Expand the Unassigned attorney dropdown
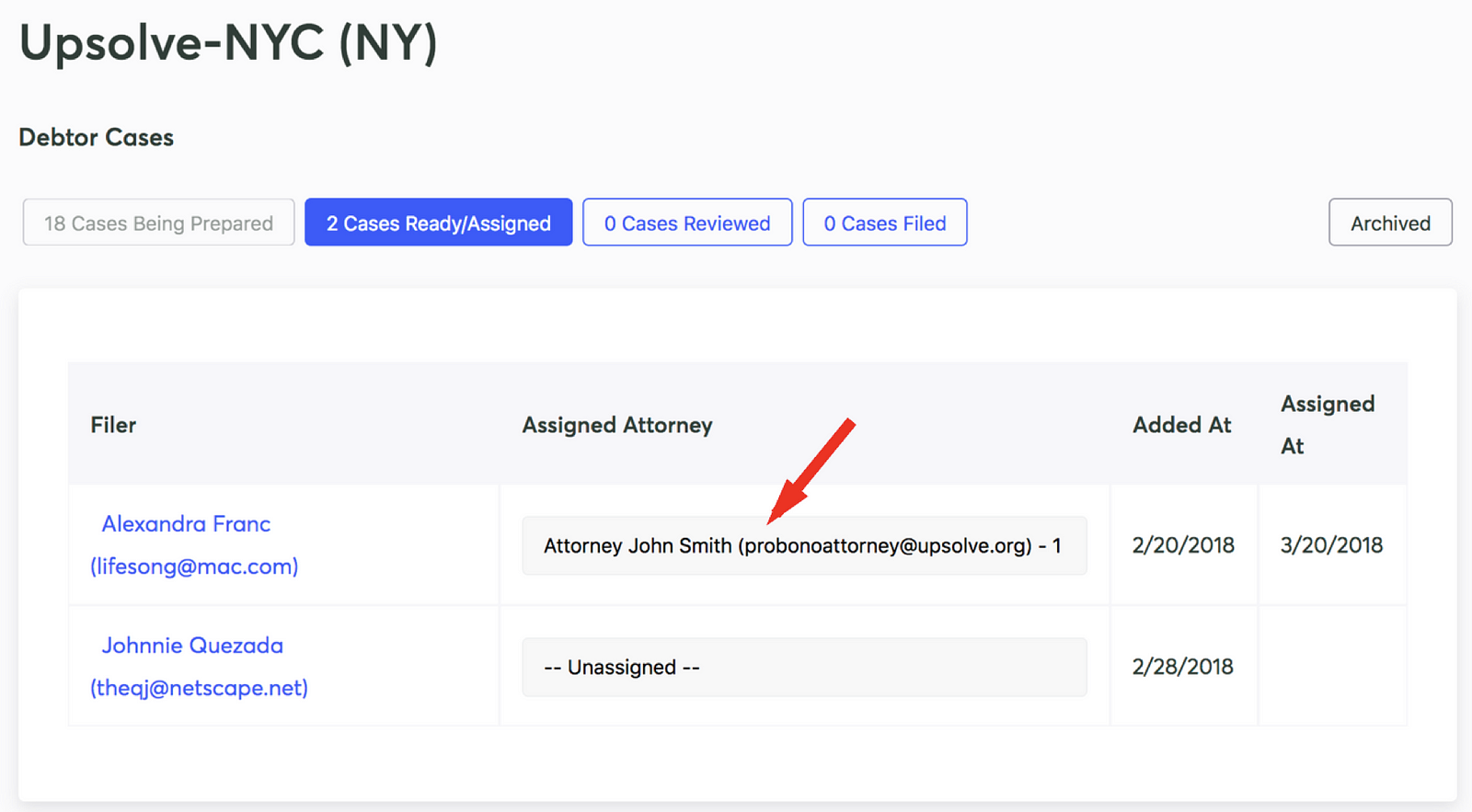This screenshot has height=812, width=1472. click(804, 667)
